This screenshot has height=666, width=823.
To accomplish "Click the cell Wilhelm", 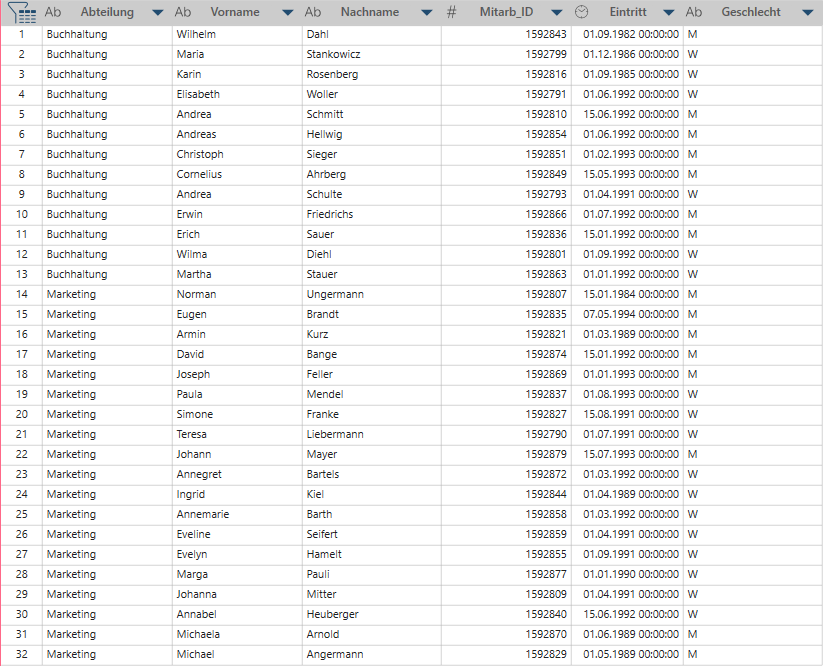I will 237,34.
